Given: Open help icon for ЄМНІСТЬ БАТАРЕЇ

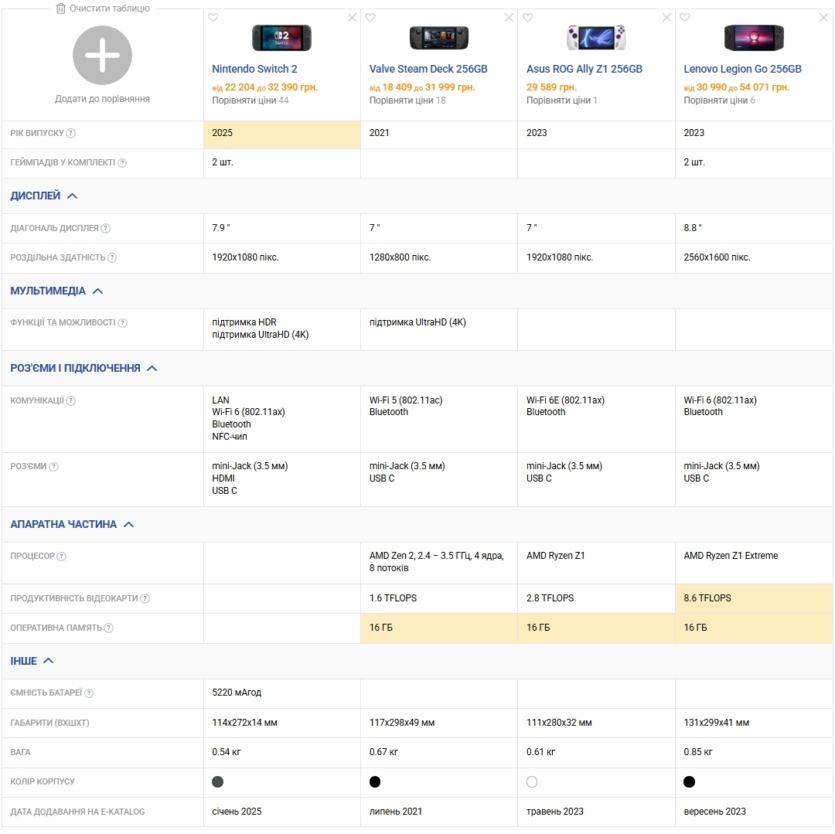Looking at the screenshot, I should point(89,693).
